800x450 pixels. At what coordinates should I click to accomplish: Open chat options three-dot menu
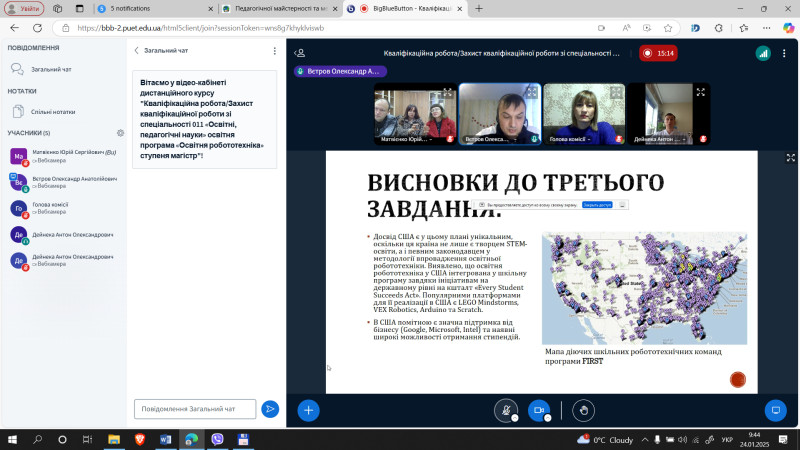[x=275, y=50]
